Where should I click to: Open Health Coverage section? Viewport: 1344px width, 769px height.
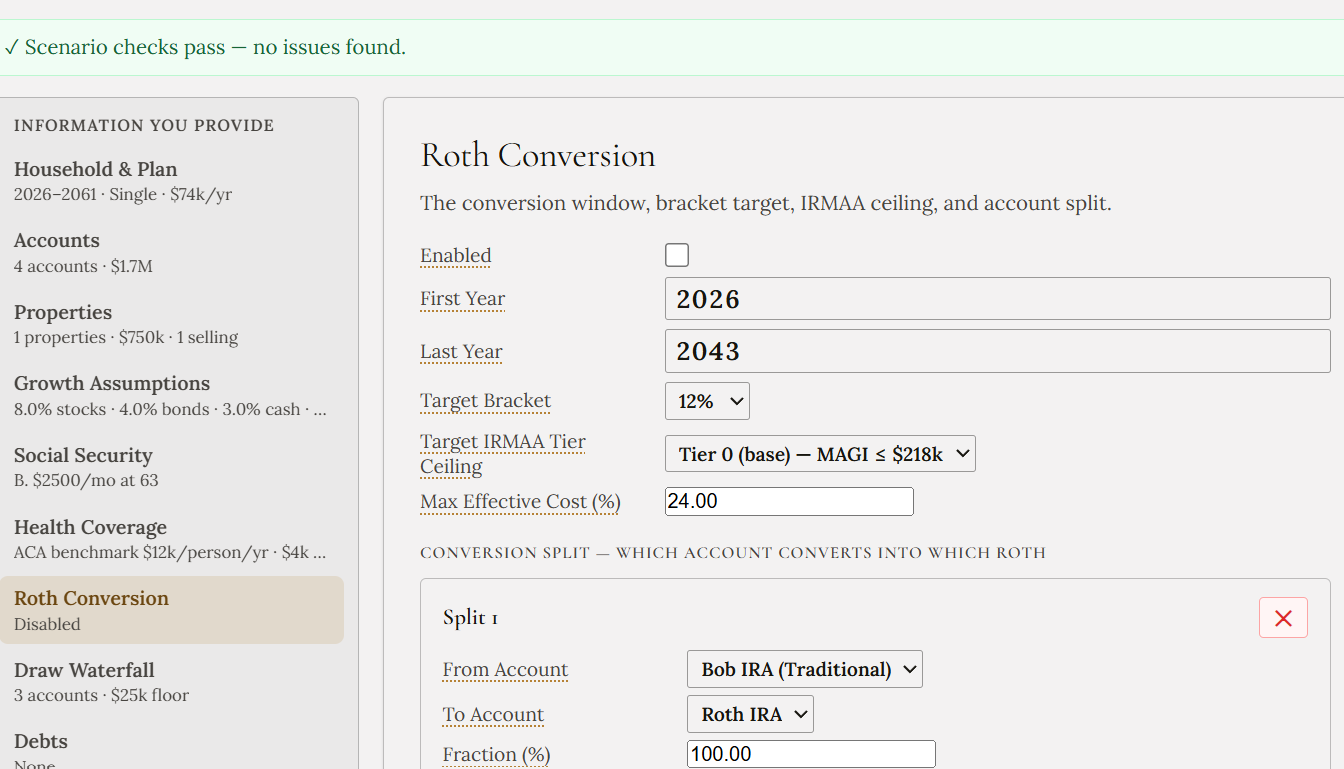point(172,539)
